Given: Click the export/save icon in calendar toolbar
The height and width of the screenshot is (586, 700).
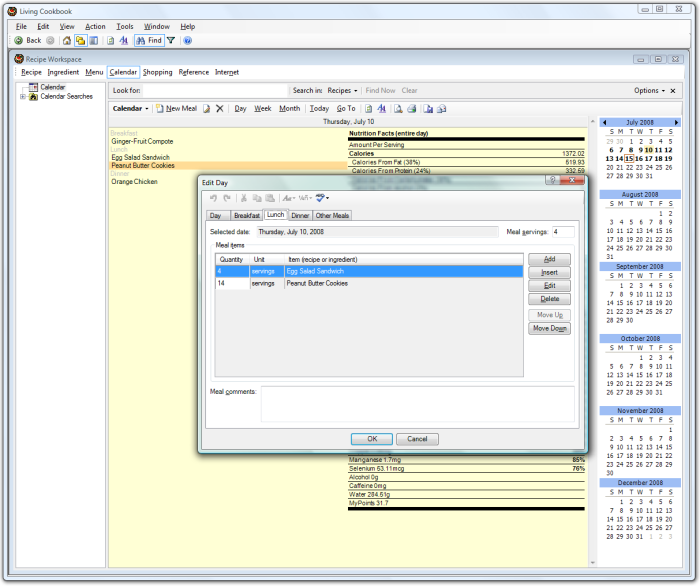Looking at the screenshot, I should (428, 108).
